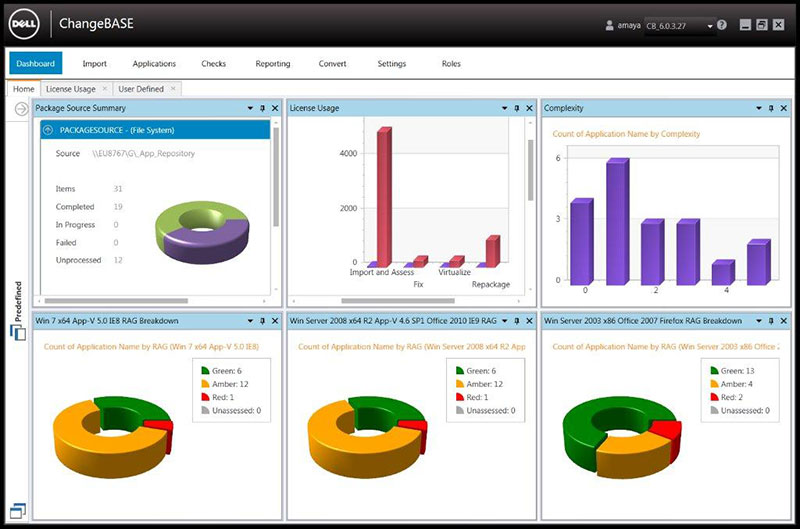Close the User Defined tab

point(173,89)
